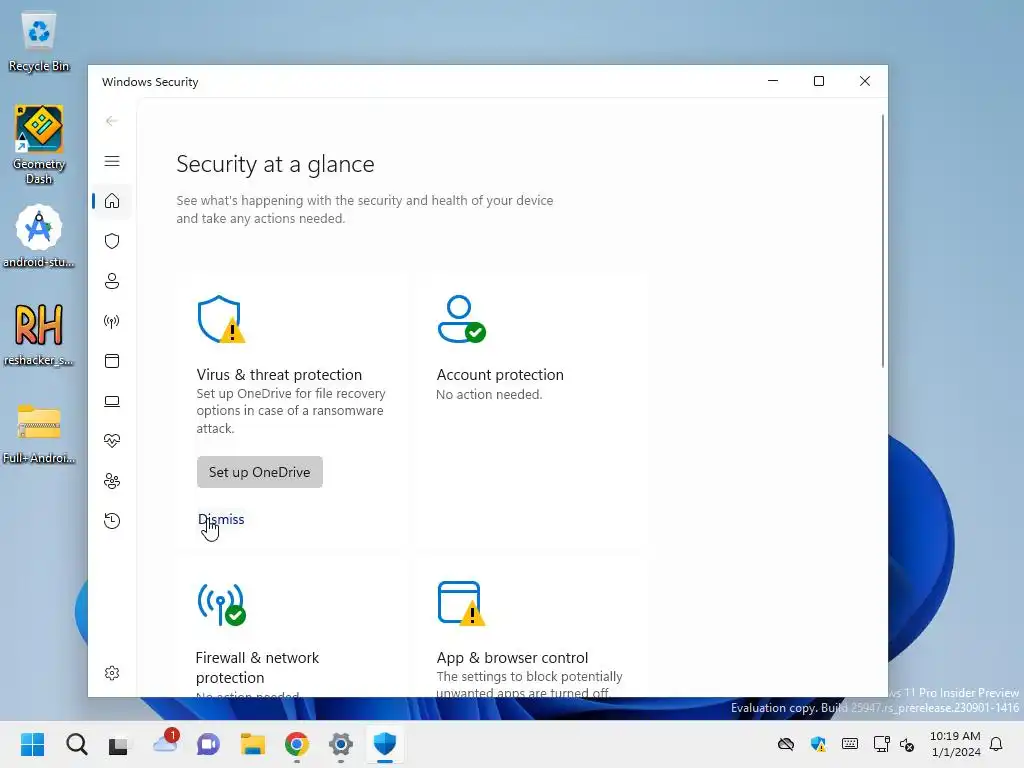The height and width of the screenshot is (768, 1024).
Task: Open the Chat app on the taskbar
Action: tap(208, 744)
